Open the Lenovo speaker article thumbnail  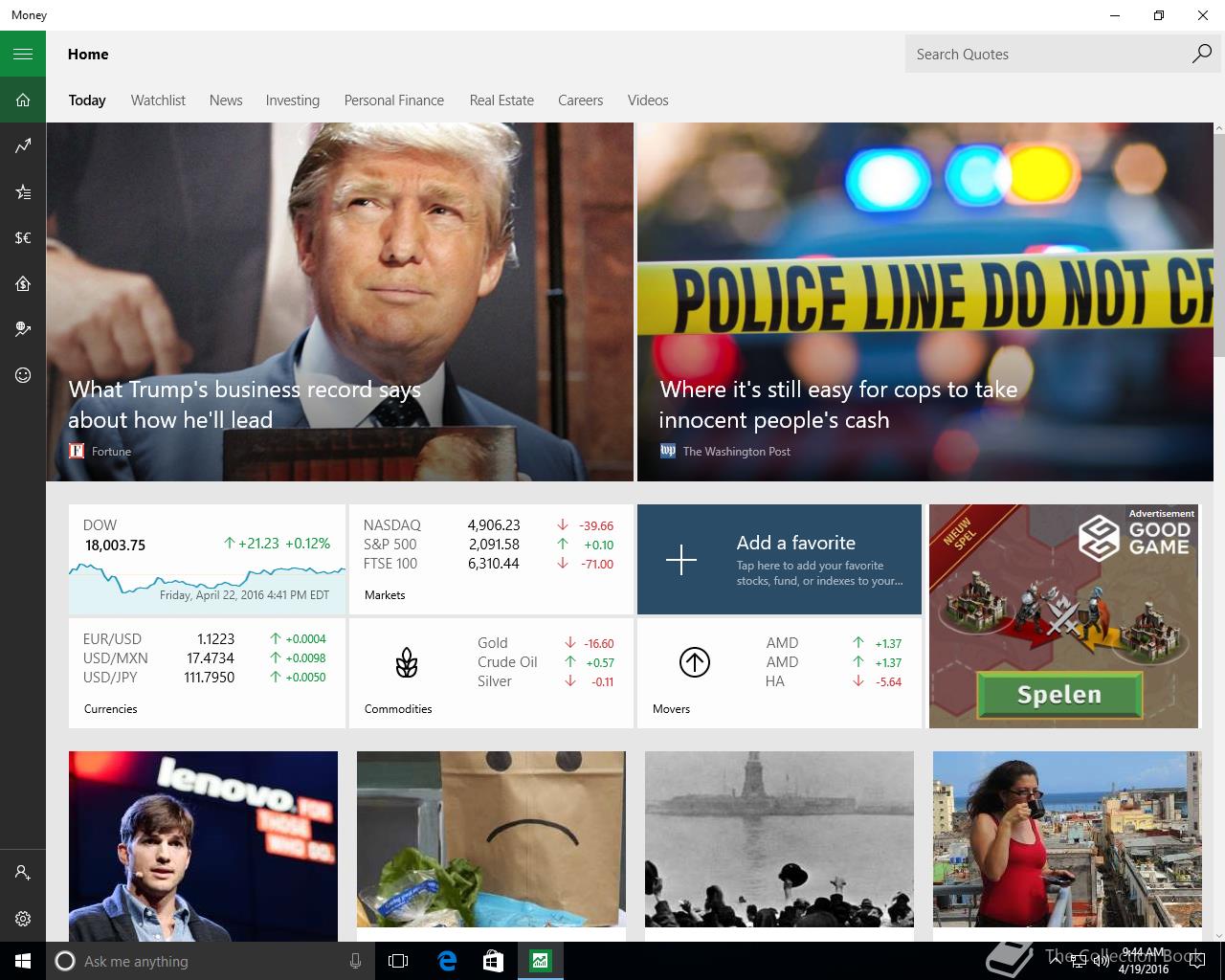coord(203,846)
